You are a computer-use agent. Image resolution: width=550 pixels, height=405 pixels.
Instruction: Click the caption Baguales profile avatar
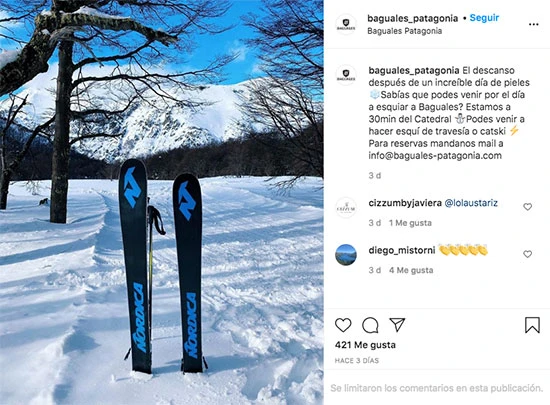pos(346,75)
